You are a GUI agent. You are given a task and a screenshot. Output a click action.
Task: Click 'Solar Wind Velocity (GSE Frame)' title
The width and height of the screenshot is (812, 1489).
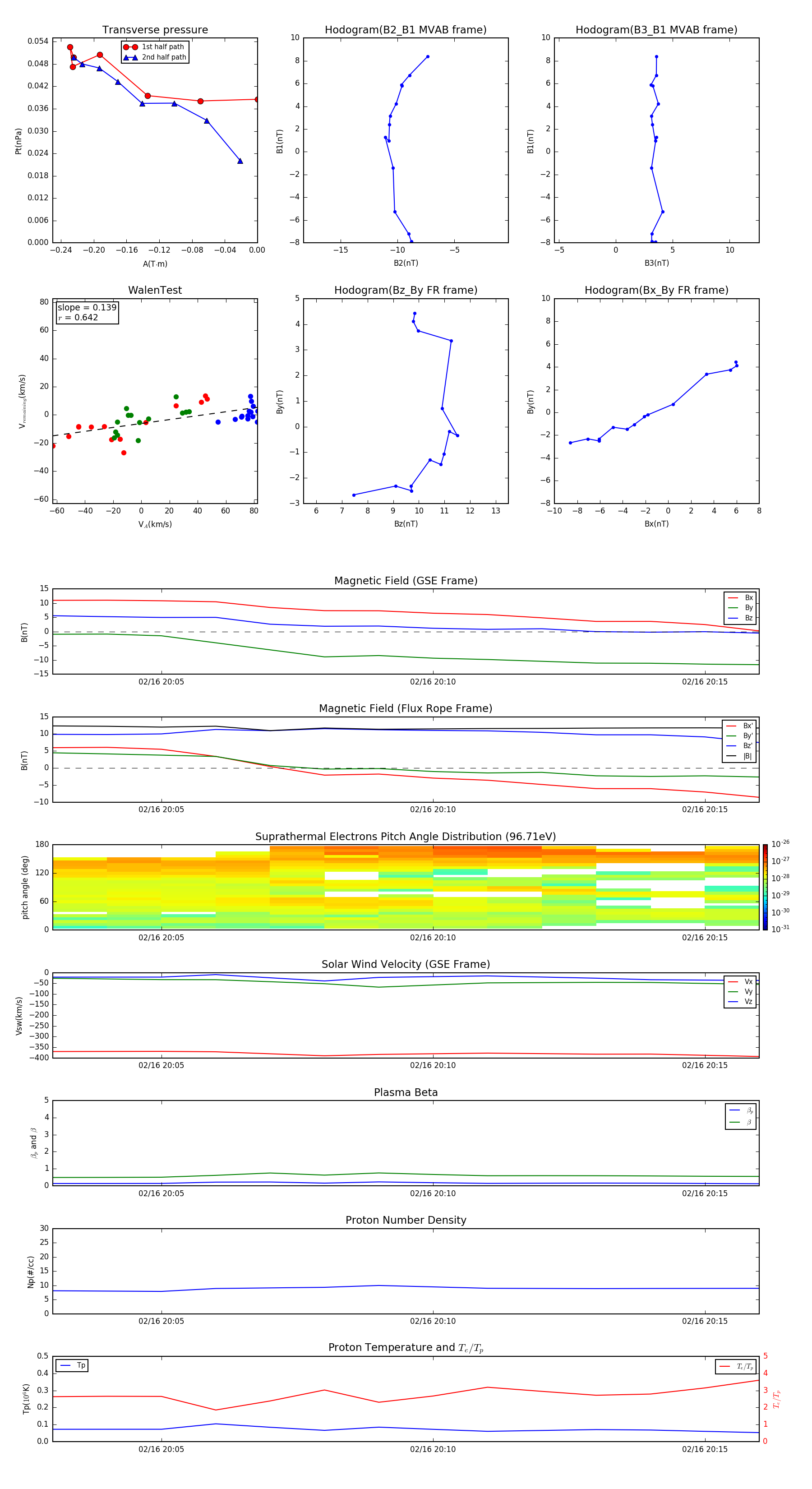coord(406,965)
